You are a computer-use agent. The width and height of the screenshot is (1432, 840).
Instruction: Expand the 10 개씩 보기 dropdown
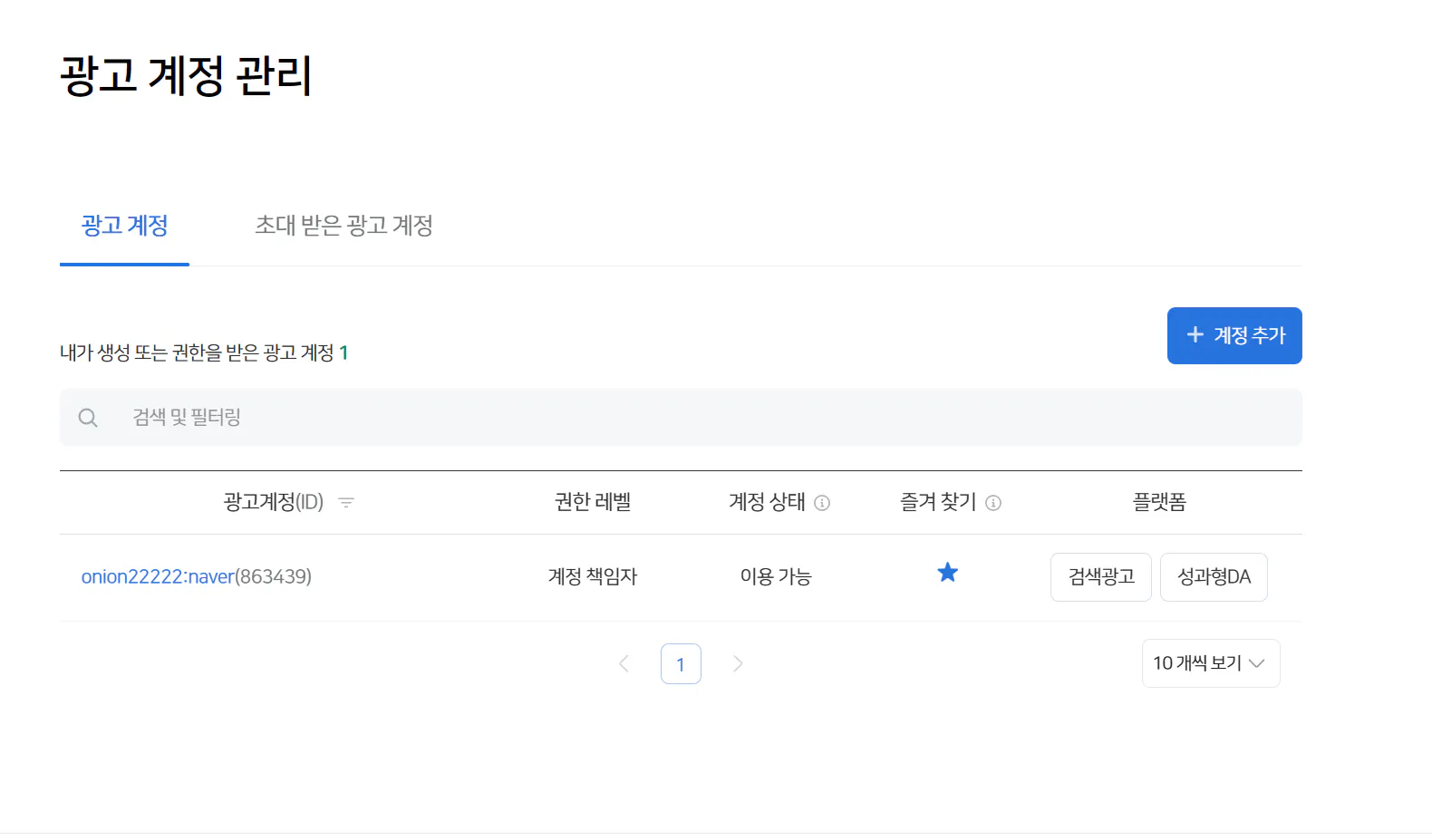click(x=1210, y=663)
